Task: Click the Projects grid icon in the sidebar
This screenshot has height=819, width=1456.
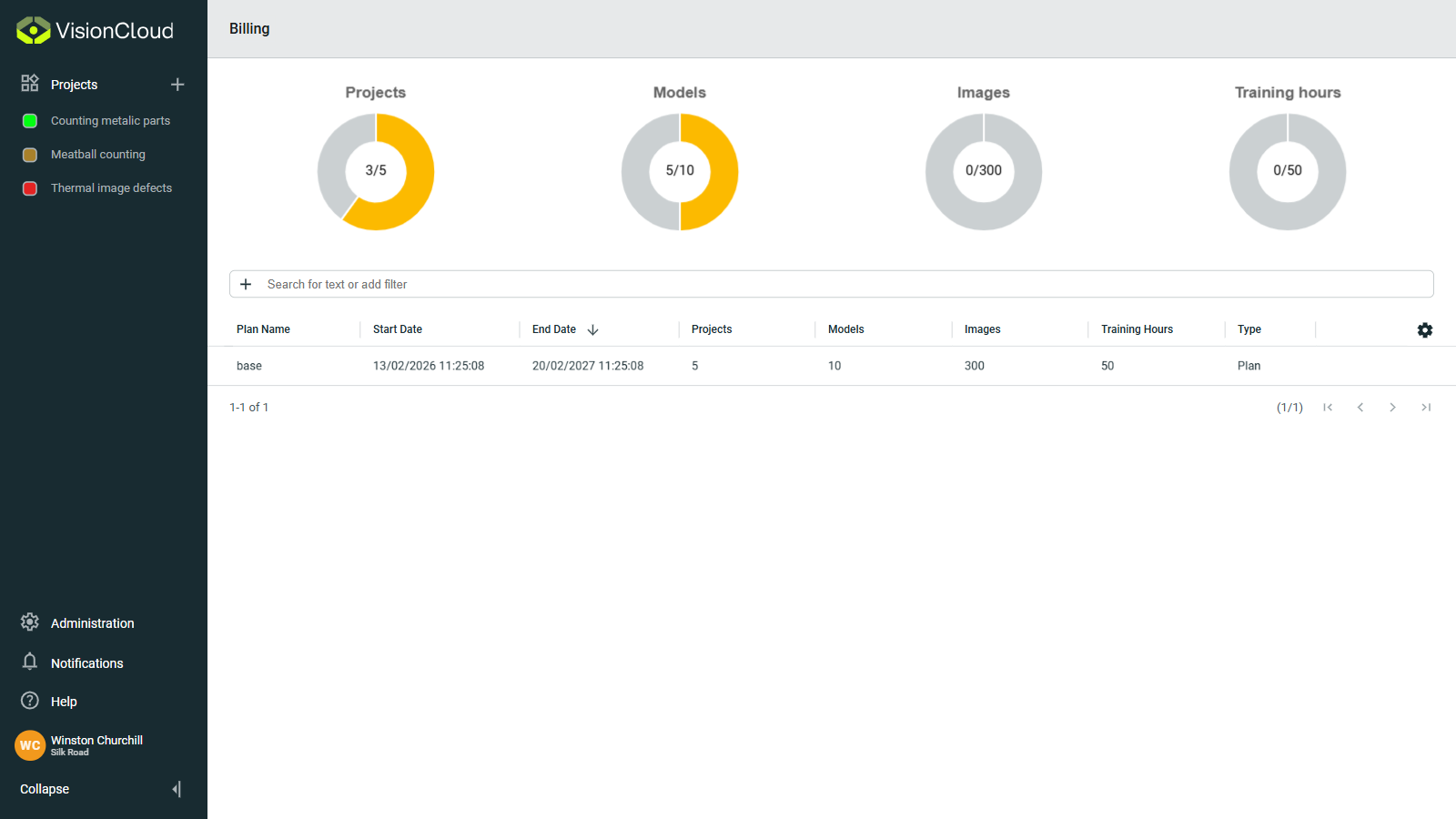Action: (x=29, y=84)
